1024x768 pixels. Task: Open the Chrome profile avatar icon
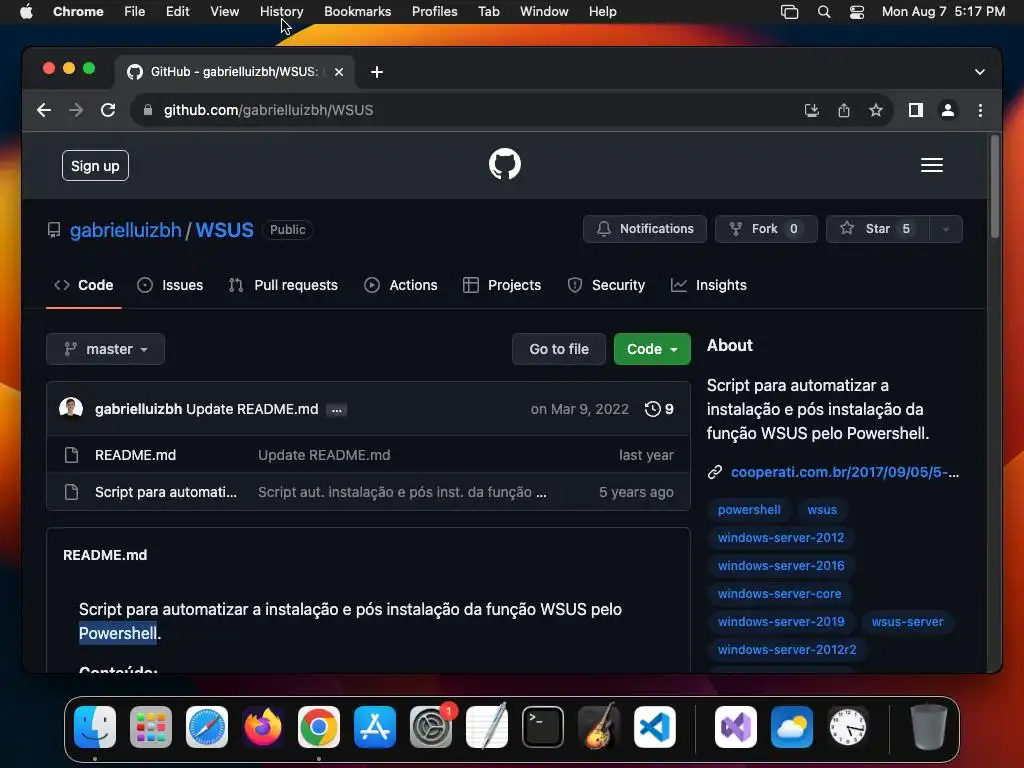click(x=948, y=110)
